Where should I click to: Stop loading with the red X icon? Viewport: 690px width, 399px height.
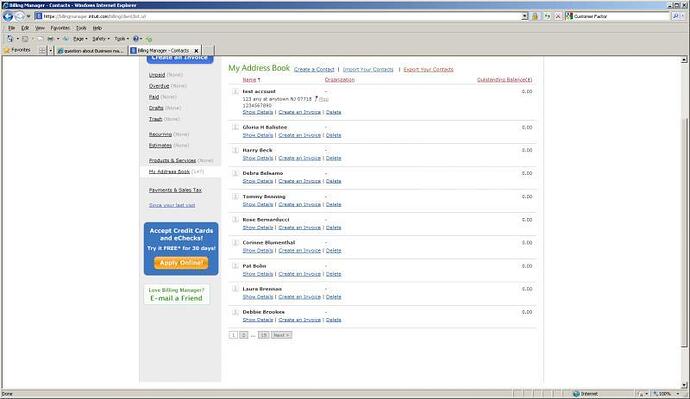click(x=558, y=16)
